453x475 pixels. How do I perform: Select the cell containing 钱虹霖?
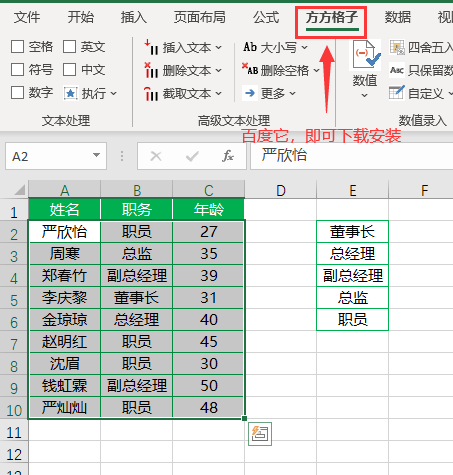tap(65, 386)
